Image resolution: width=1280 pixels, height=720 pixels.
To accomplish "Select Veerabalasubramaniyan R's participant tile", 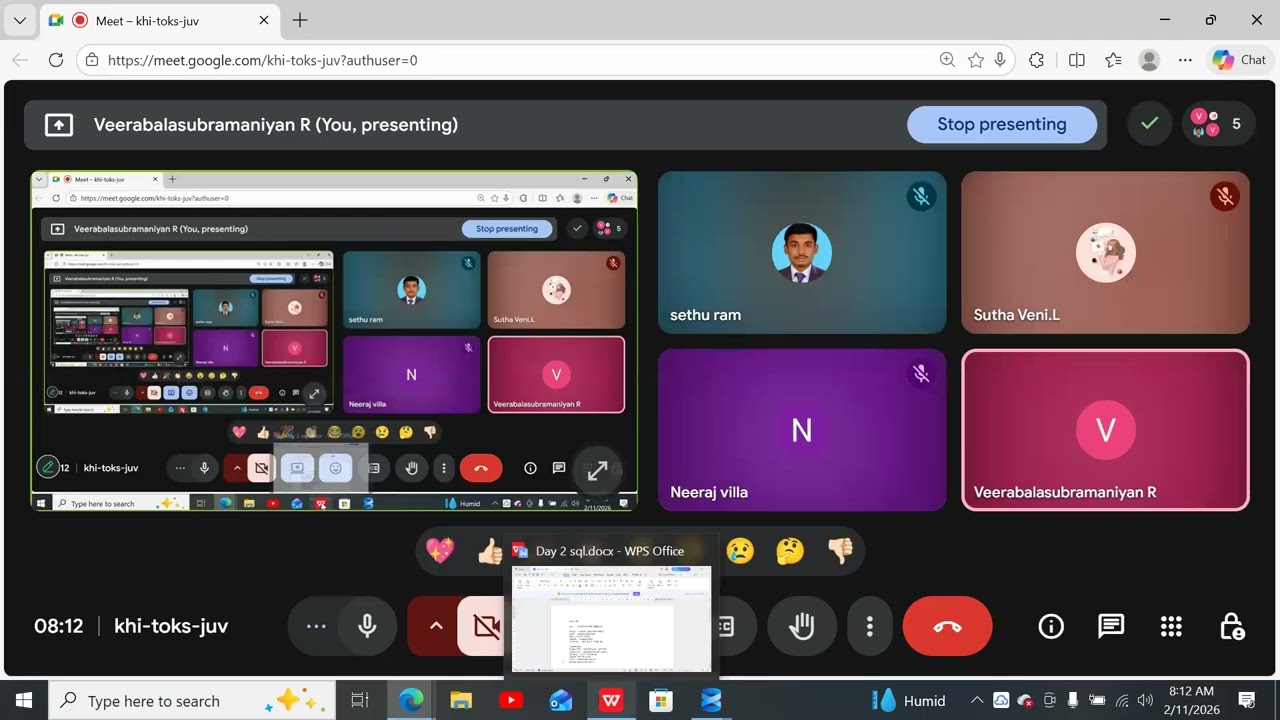I will coord(1105,430).
